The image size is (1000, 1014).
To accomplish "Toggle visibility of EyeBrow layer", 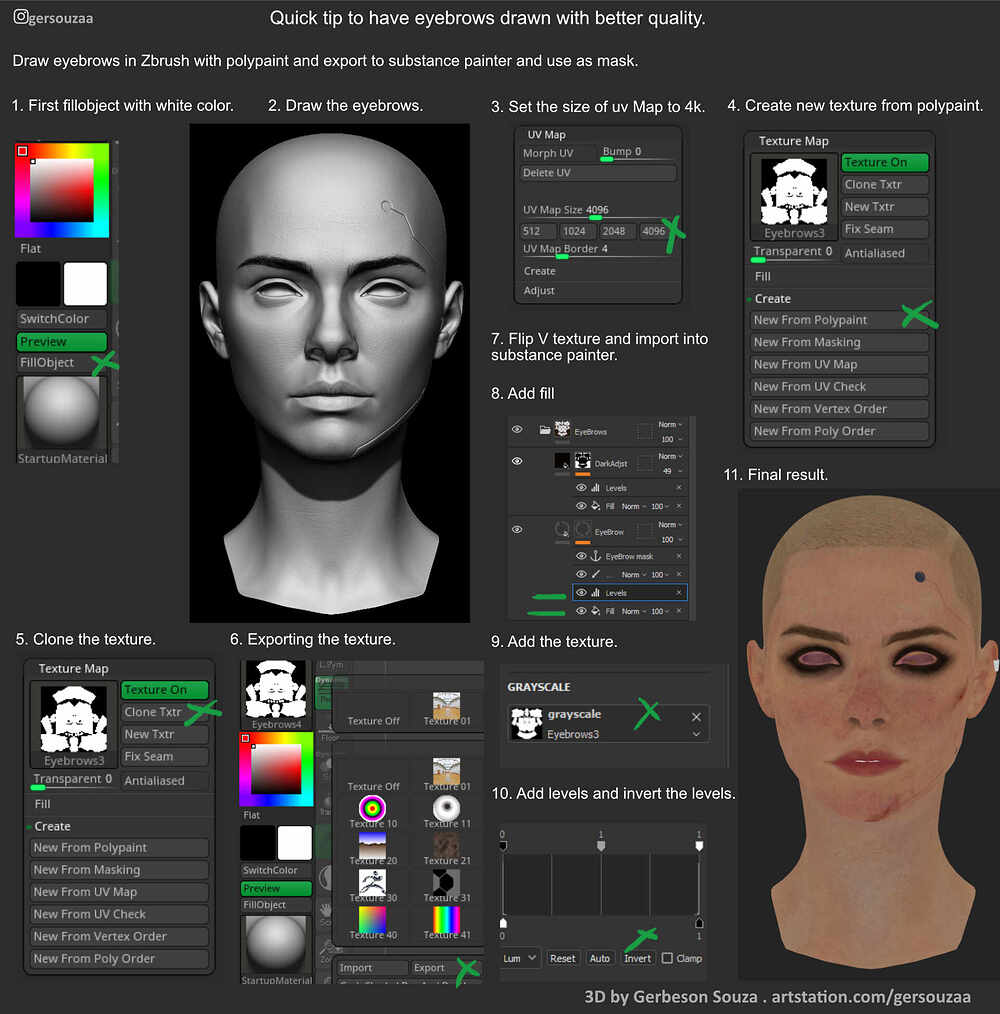I will click(x=517, y=530).
